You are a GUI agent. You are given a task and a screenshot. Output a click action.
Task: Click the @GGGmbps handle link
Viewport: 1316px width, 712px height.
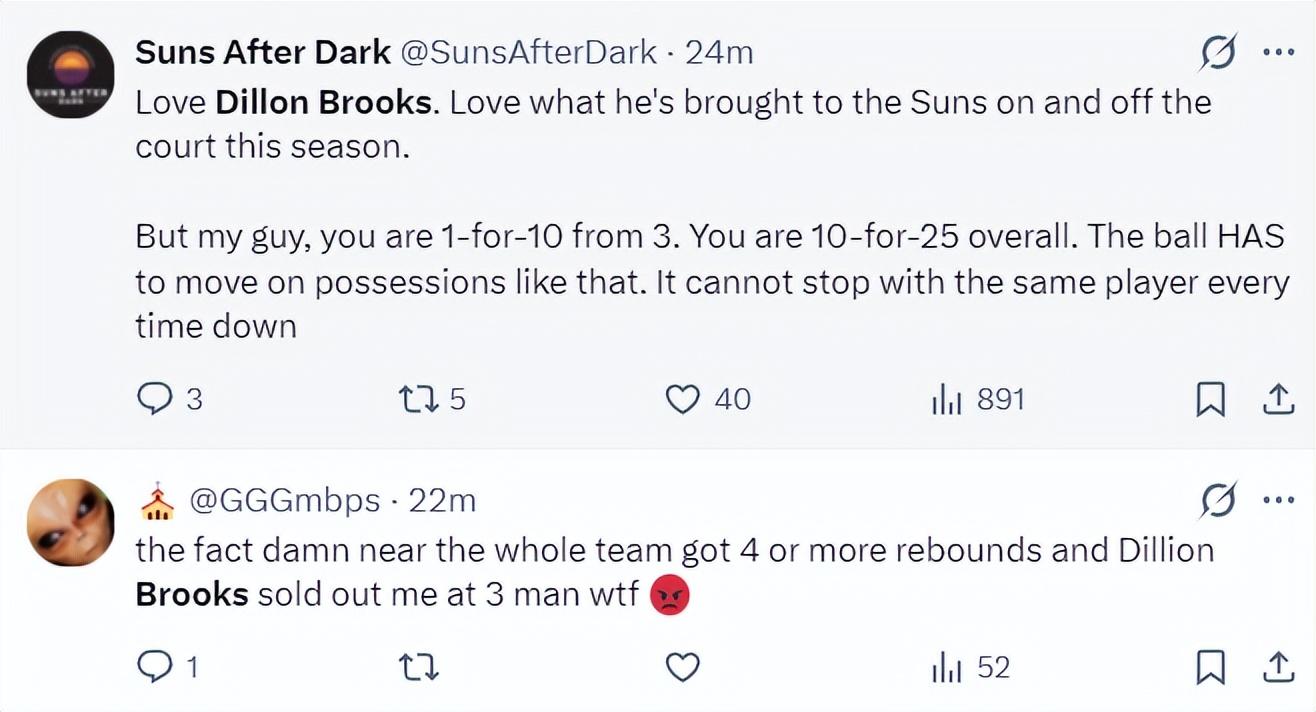(283, 500)
